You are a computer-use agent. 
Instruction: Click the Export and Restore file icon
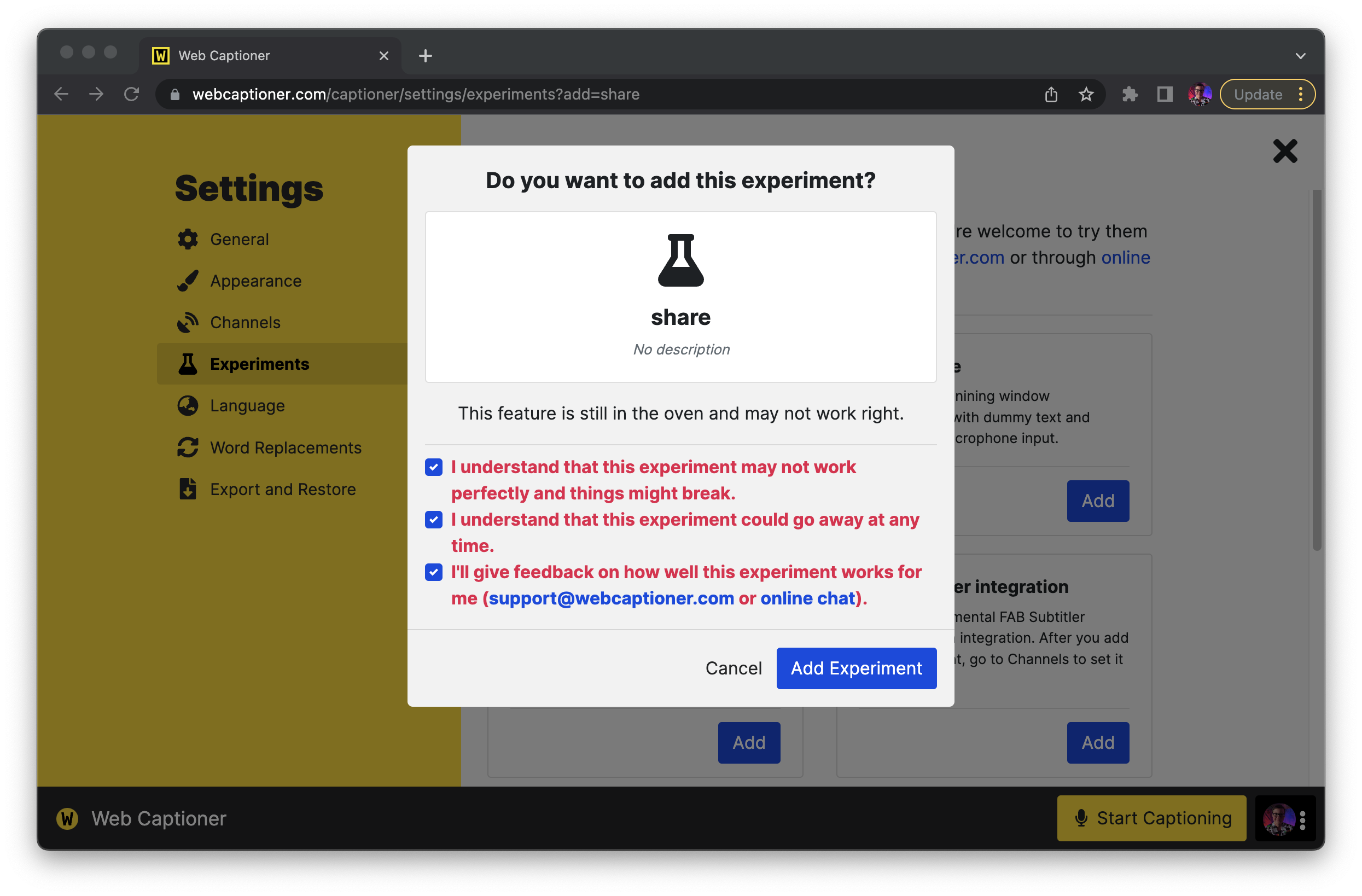(x=188, y=489)
